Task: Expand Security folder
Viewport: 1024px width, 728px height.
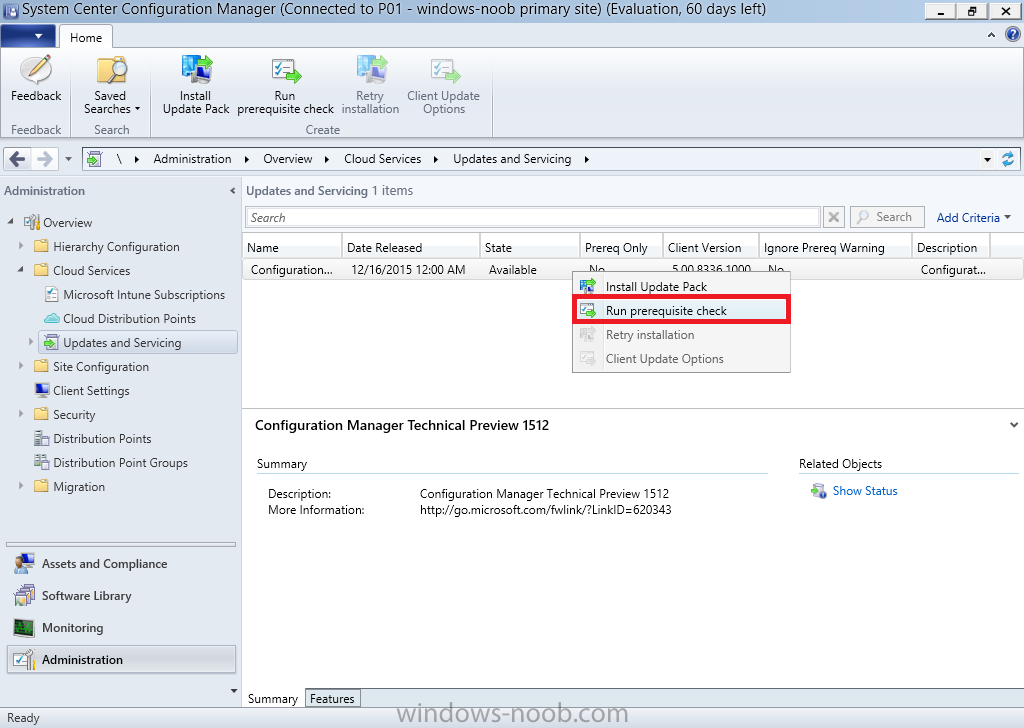Action: pos(21,414)
